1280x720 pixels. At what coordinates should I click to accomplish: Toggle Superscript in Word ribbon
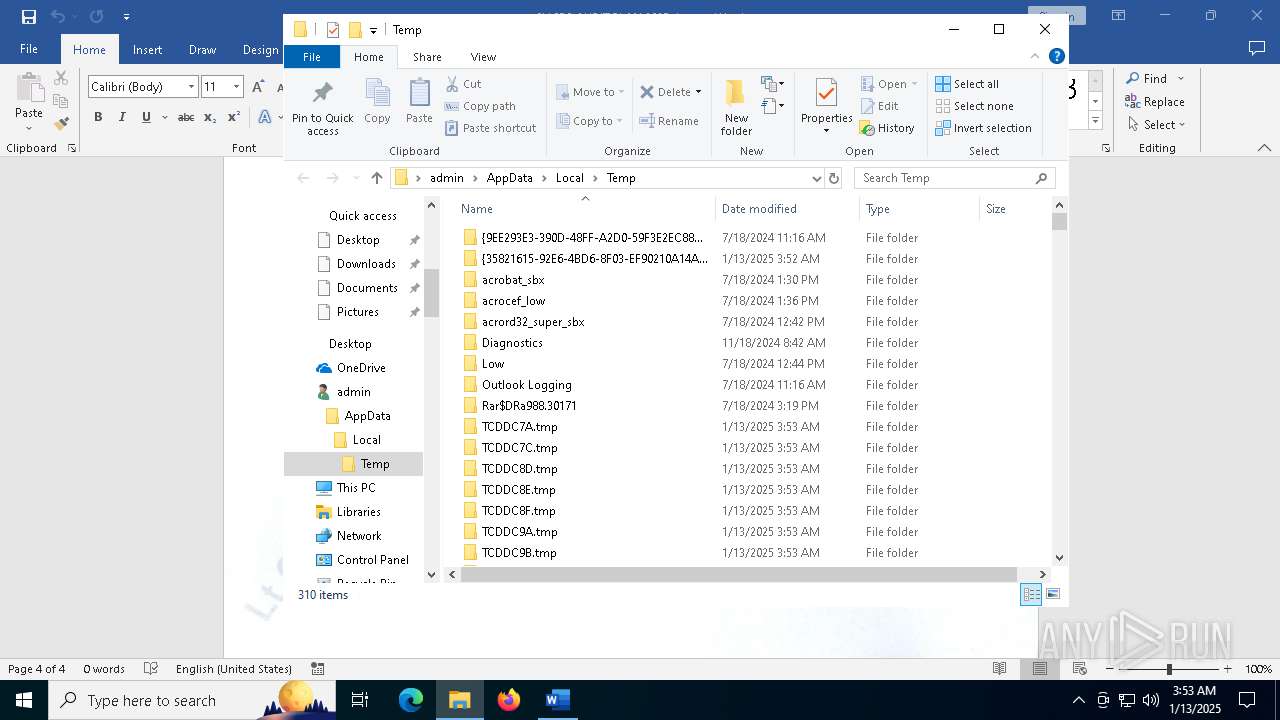click(233, 117)
